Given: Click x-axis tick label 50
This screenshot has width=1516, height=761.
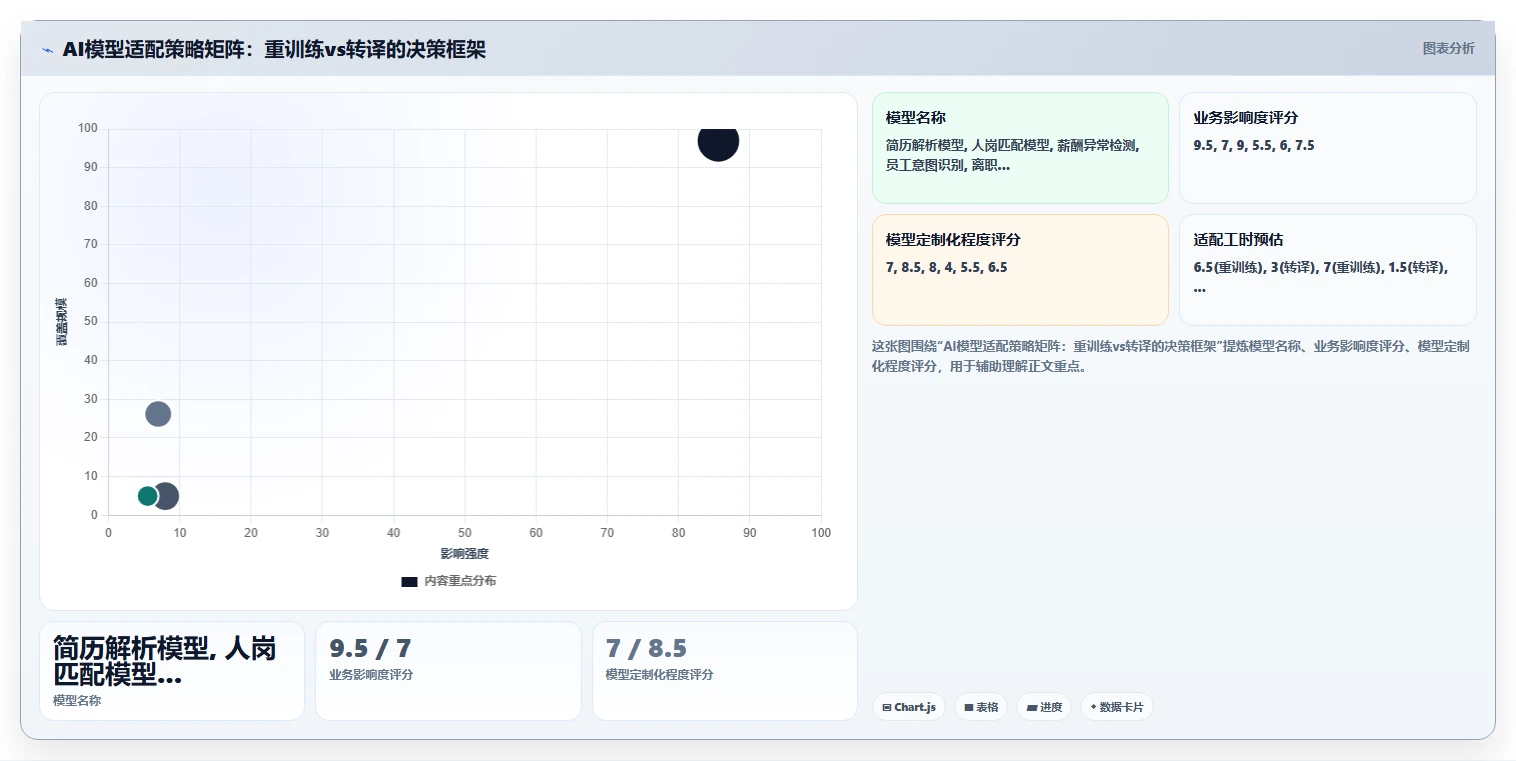Looking at the screenshot, I should [x=465, y=533].
